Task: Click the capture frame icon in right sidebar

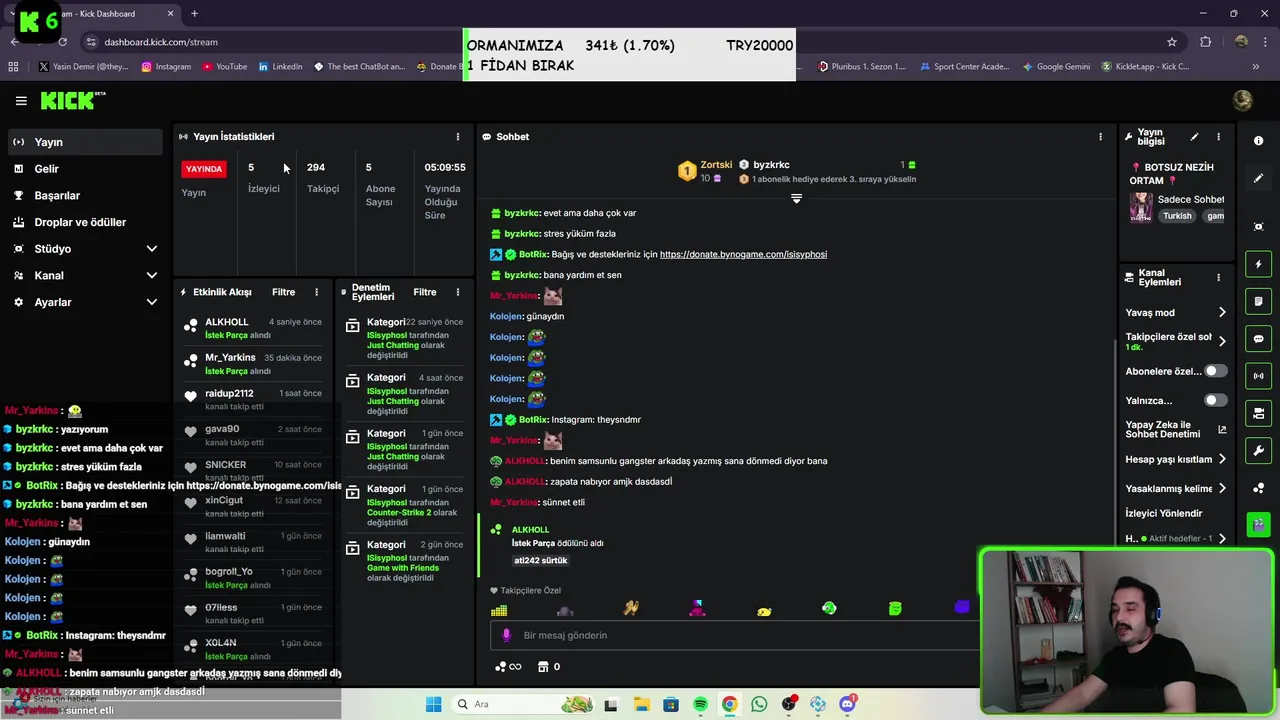Action: click(x=1258, y=227)
